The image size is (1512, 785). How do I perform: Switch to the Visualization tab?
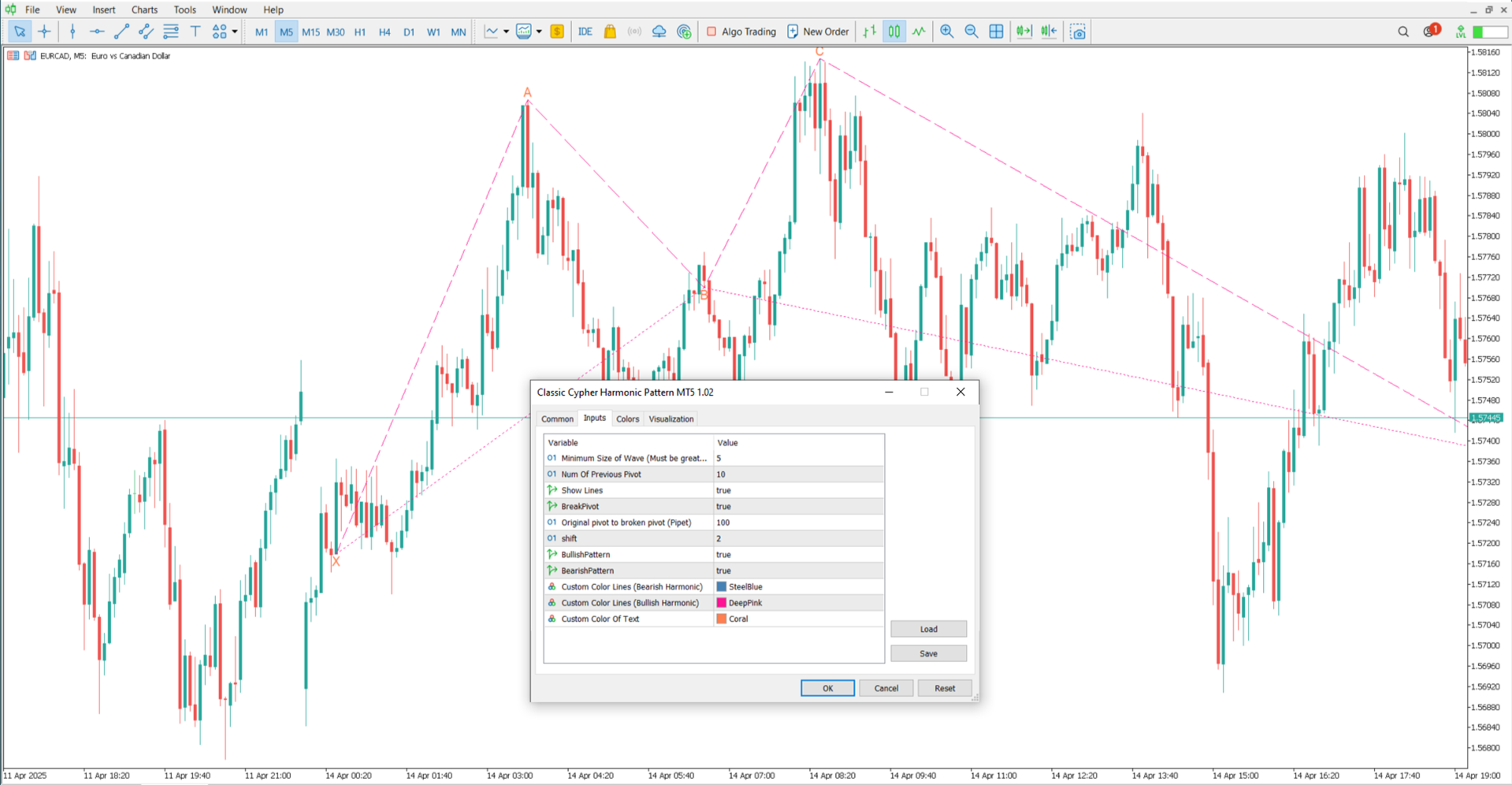pos(671,419)
